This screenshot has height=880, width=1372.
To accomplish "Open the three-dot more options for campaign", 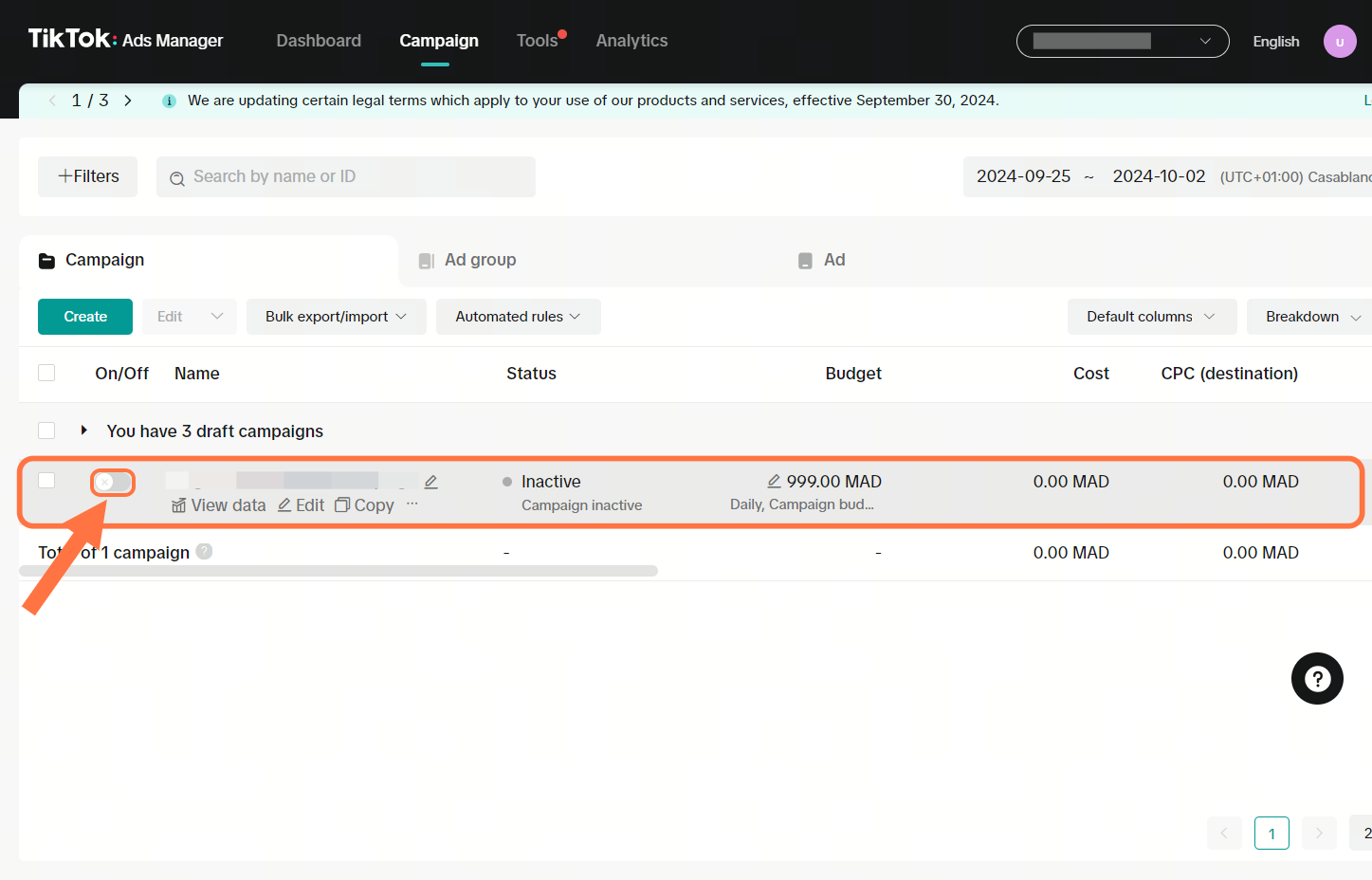I will [412, 504].
